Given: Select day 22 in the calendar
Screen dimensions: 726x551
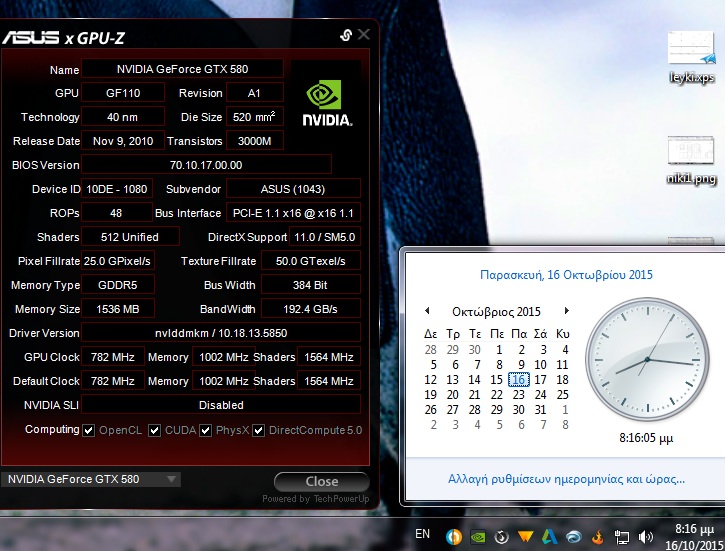Looking at the screenshot, I should pos(496,394).
